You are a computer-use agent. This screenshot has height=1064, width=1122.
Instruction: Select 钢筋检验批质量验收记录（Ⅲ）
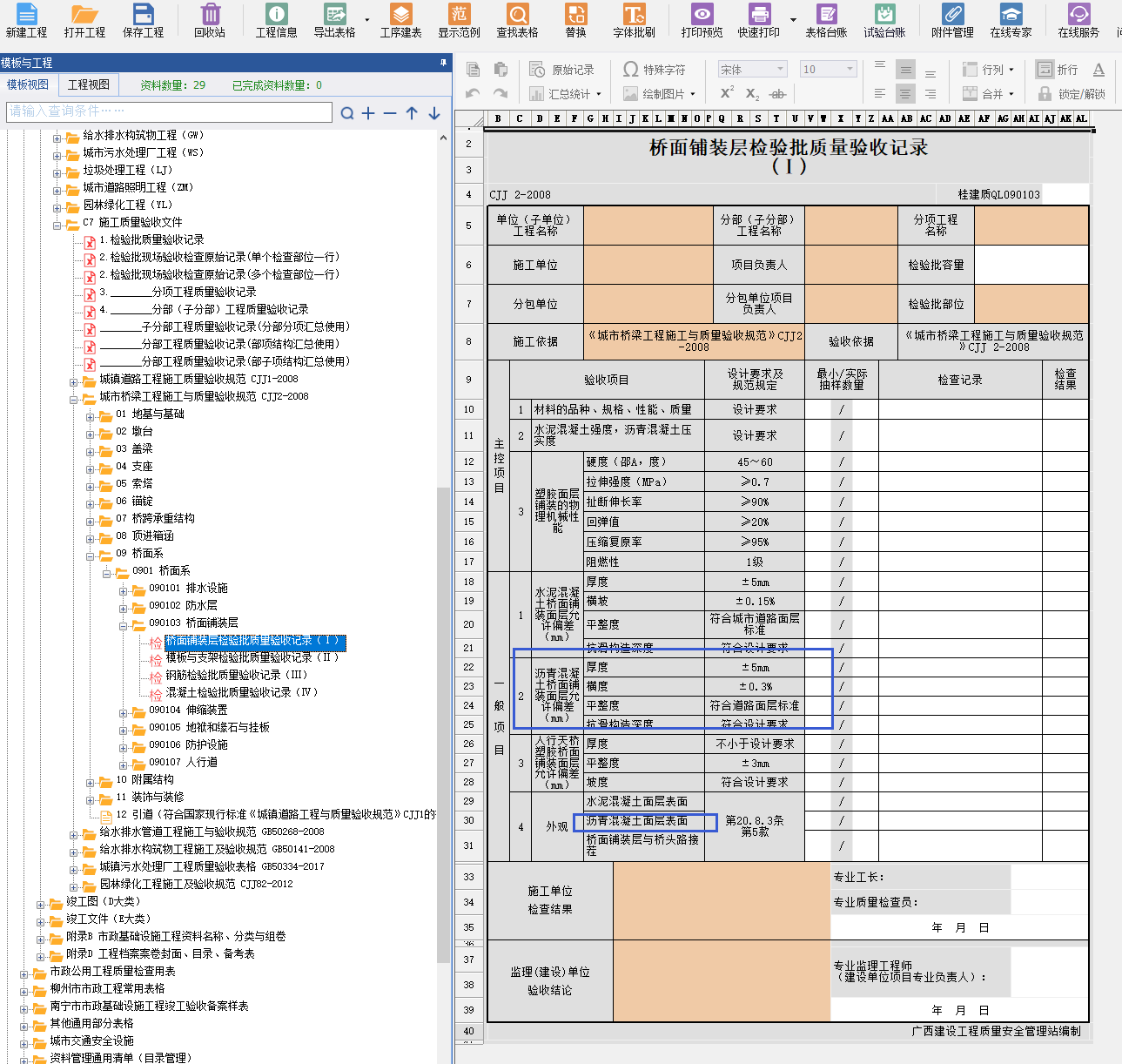(x=237, y=676)
